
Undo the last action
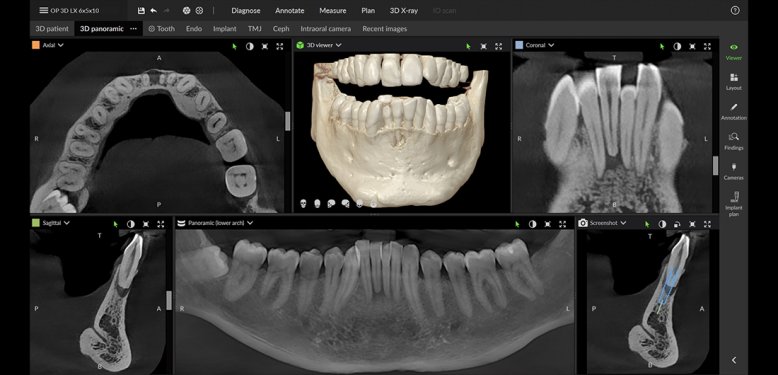pos(153,10)
